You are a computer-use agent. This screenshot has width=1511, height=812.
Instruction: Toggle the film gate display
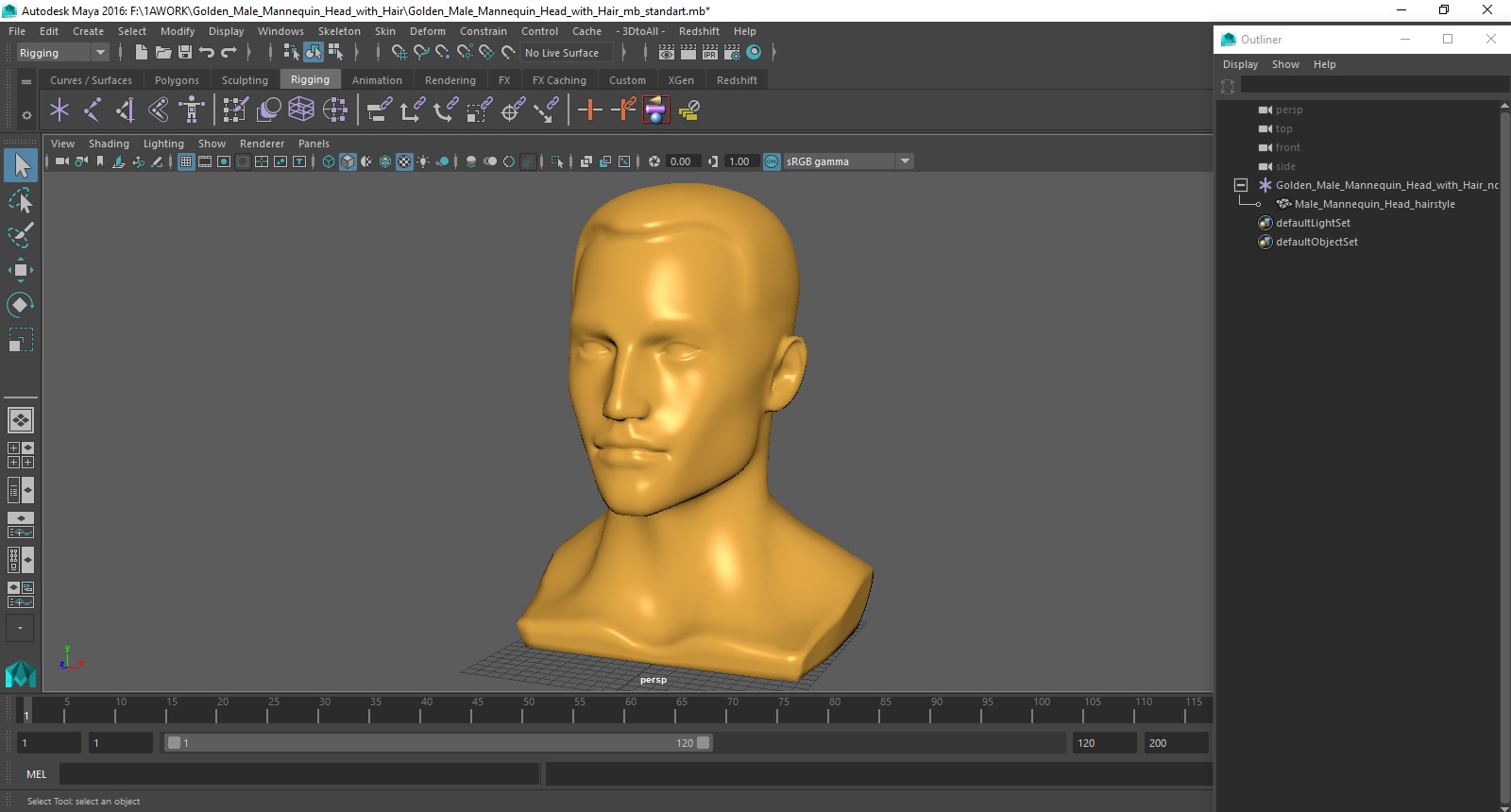click(x=205, y=161)
